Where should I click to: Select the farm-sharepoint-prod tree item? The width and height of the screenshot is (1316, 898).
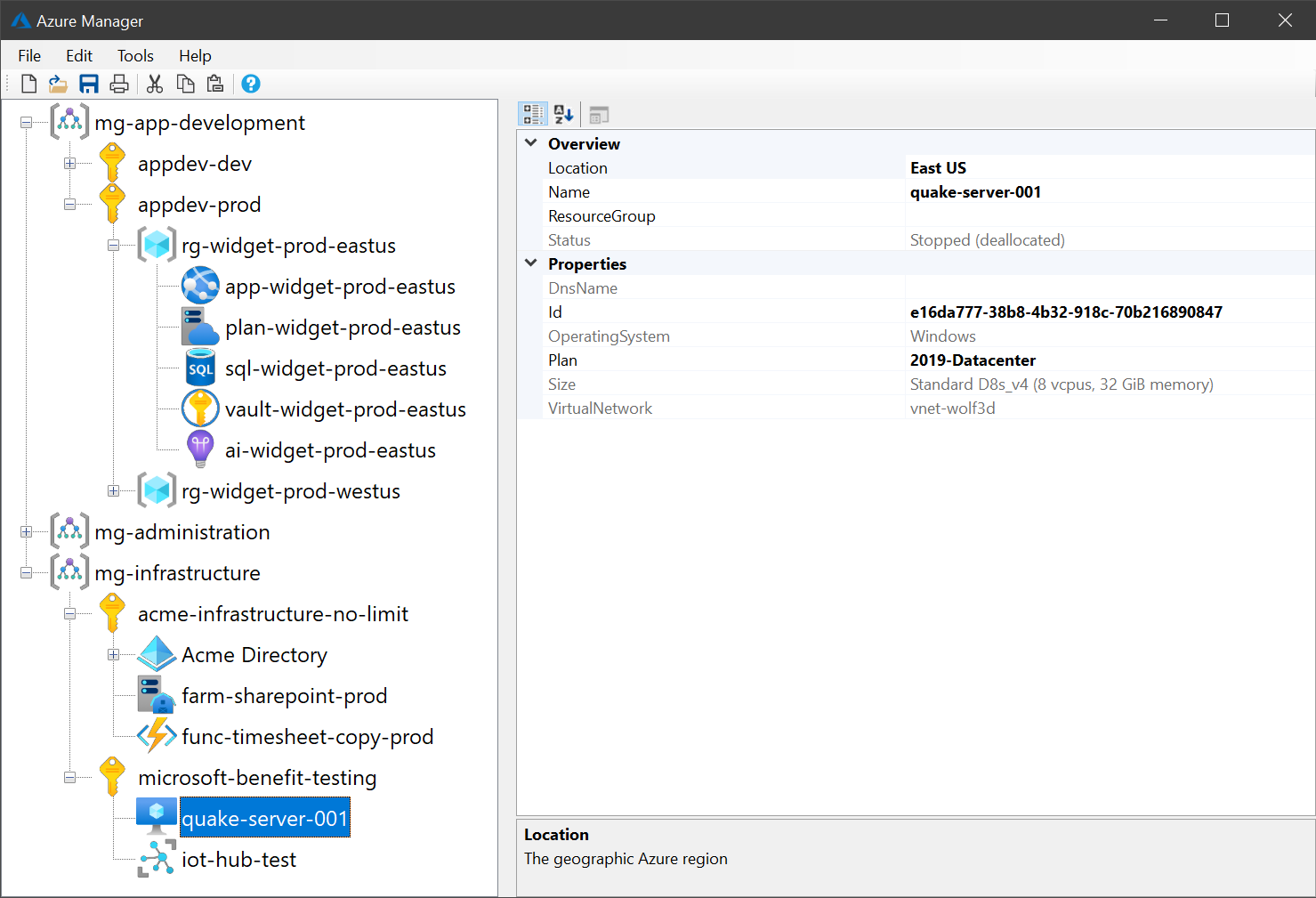[284, 696]
